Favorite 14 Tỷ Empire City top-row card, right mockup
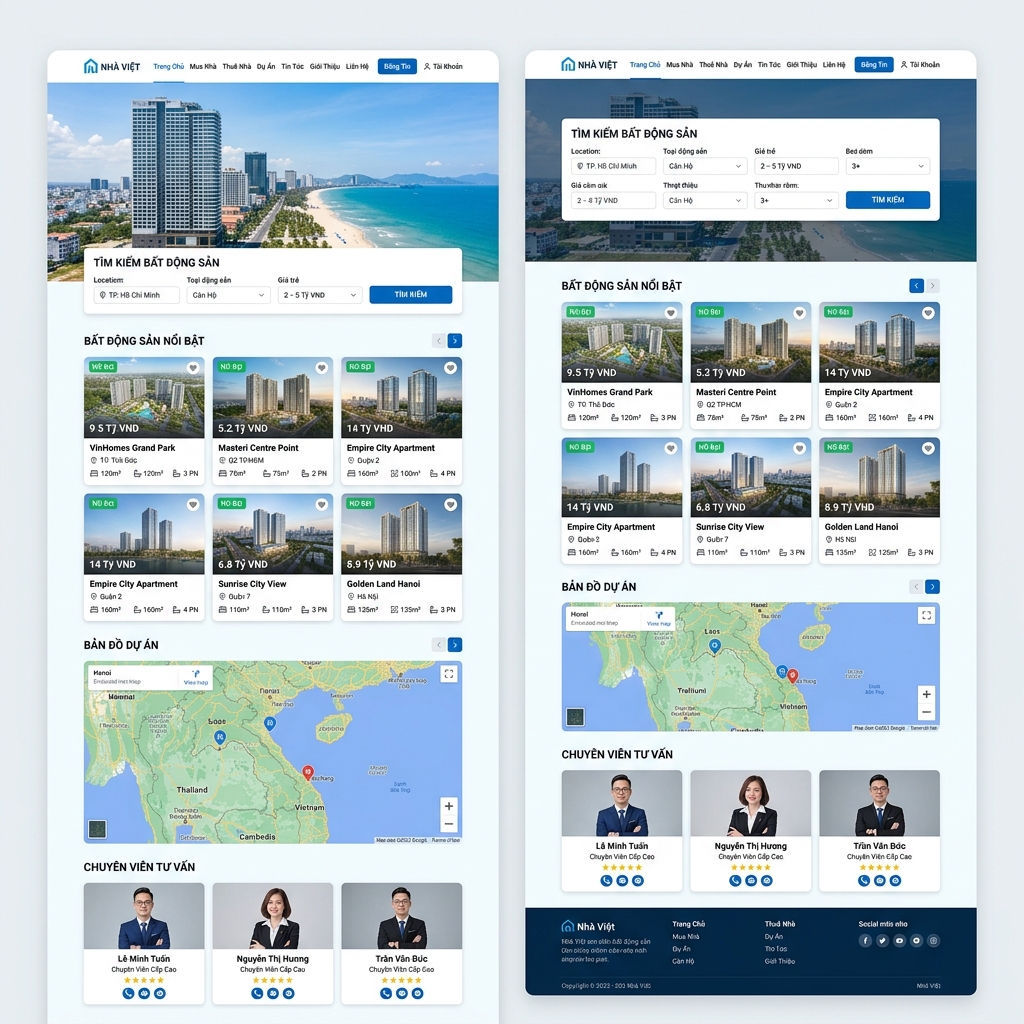The image size is (1024, 1024). 928,313
